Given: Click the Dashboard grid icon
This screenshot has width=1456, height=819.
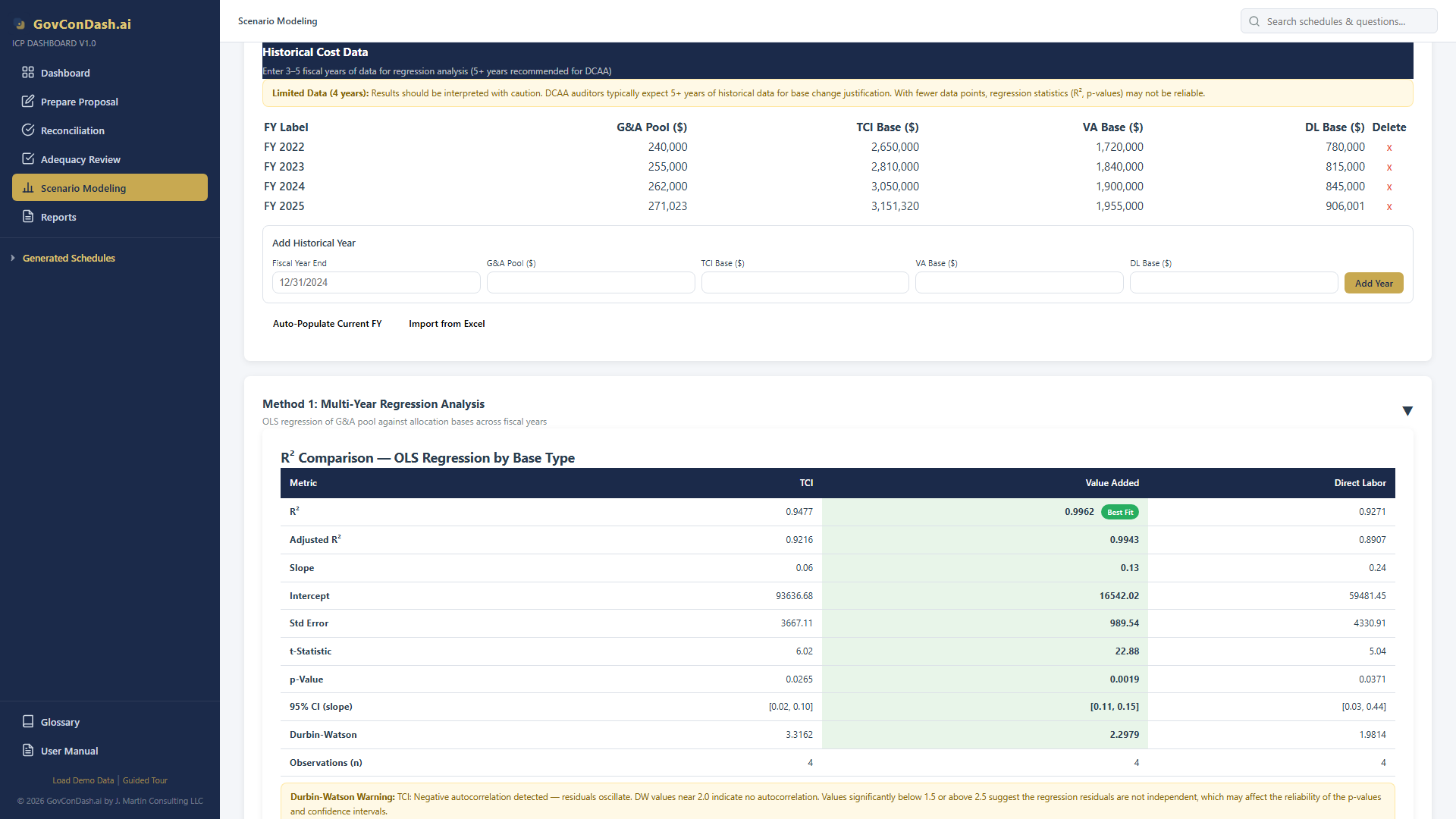Looking at the screenshot, I should pos(28,73).
